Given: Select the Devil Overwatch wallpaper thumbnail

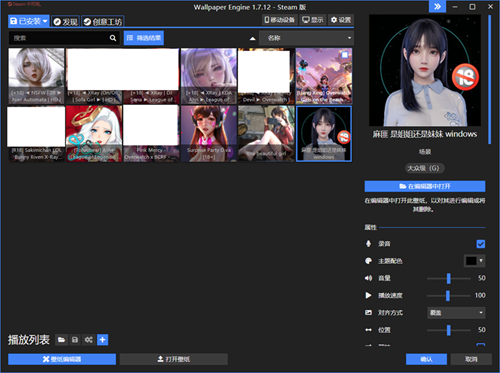Looking at the screenshot, I should pyautogui.click(x=266, y=76).
